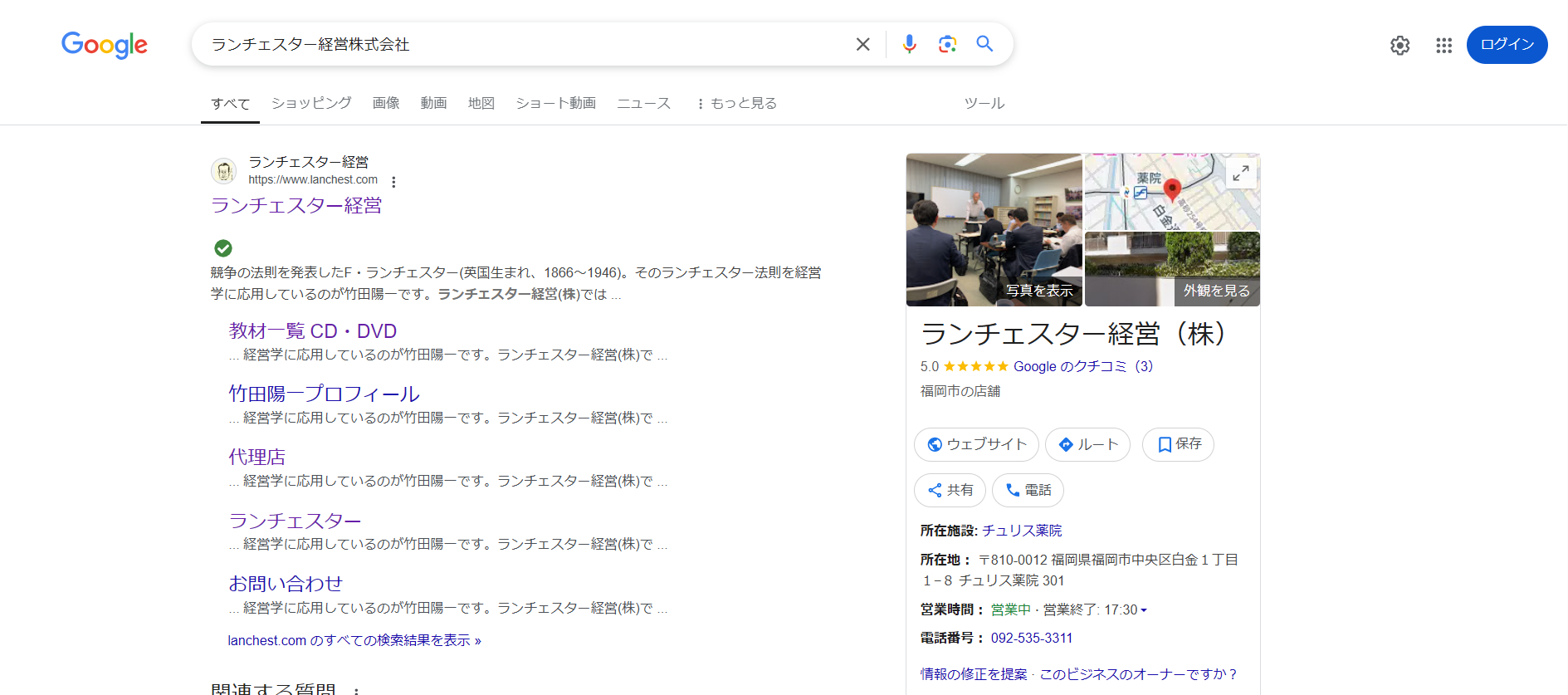
Task: Open the お問い合わせ link
Action: coord(286,584)
